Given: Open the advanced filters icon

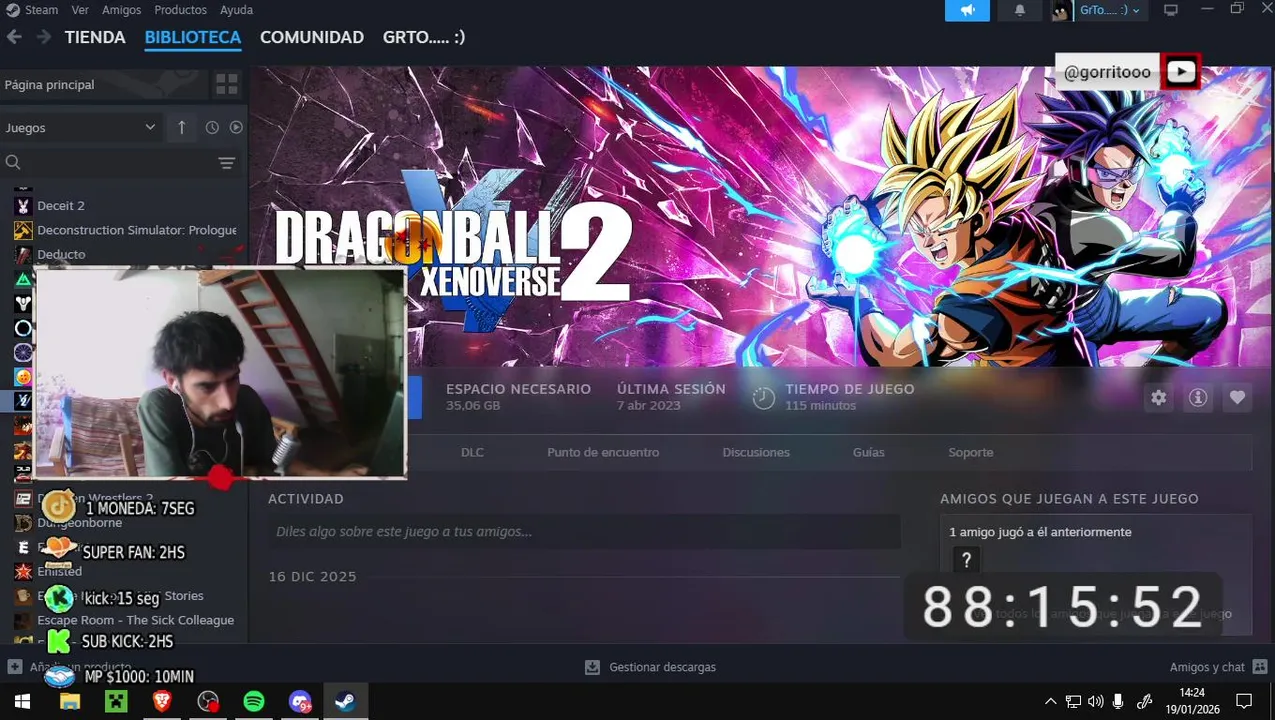Looking at the screenshot, I should point(227,163).
